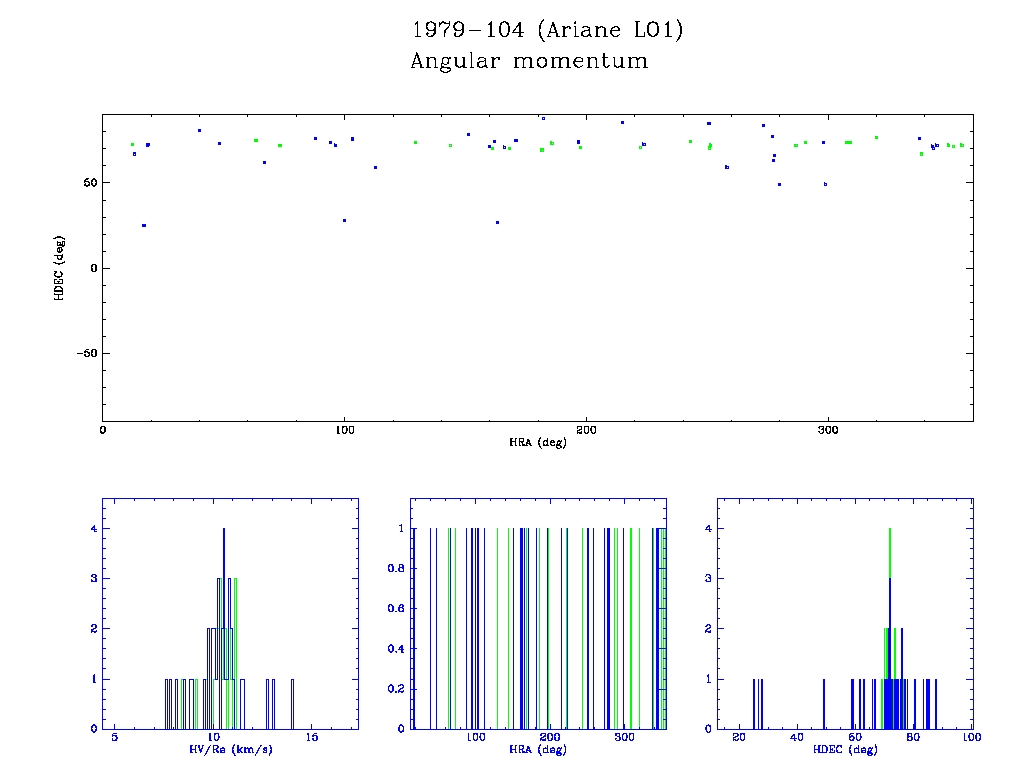Click the '3' y-axis tick of the HV/Re histogram
This screenshot has height=768, width=1024.
pos(93,579)
